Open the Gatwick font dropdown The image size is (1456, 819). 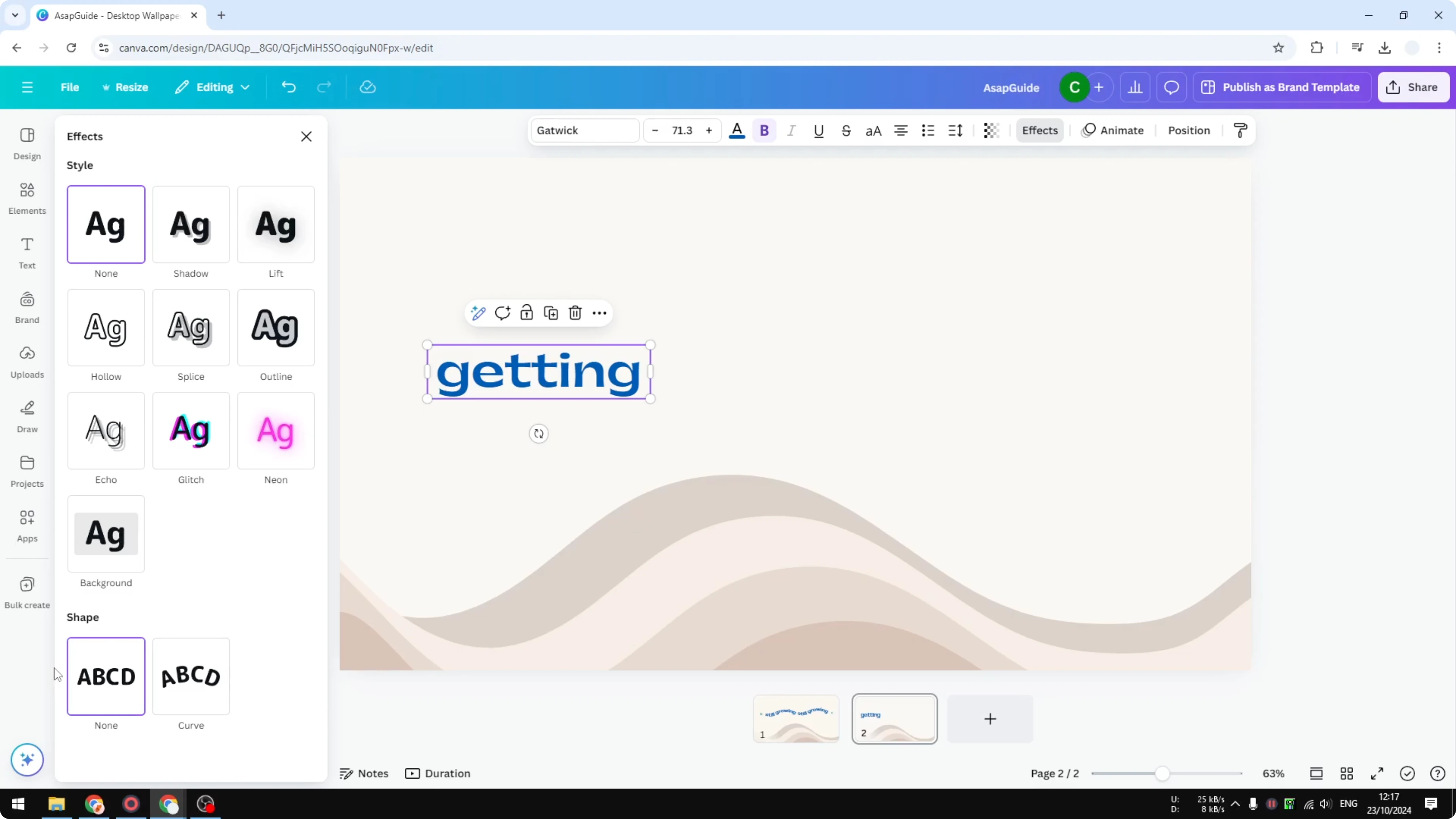tap(584, 130)
